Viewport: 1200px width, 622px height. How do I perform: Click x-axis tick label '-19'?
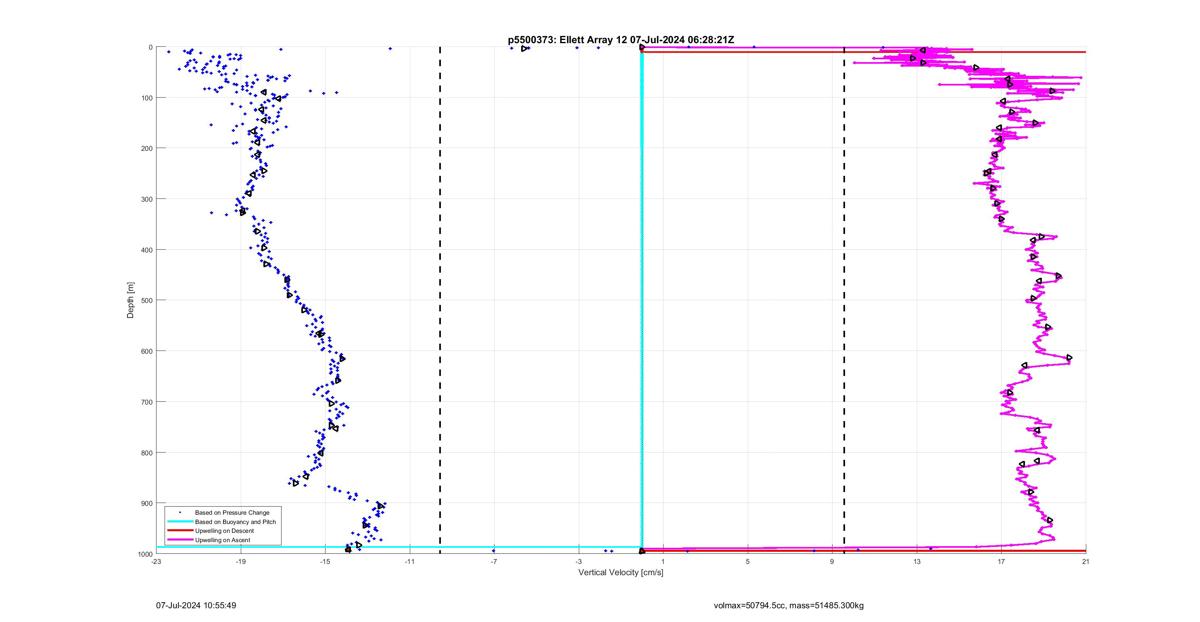point(240,562)
